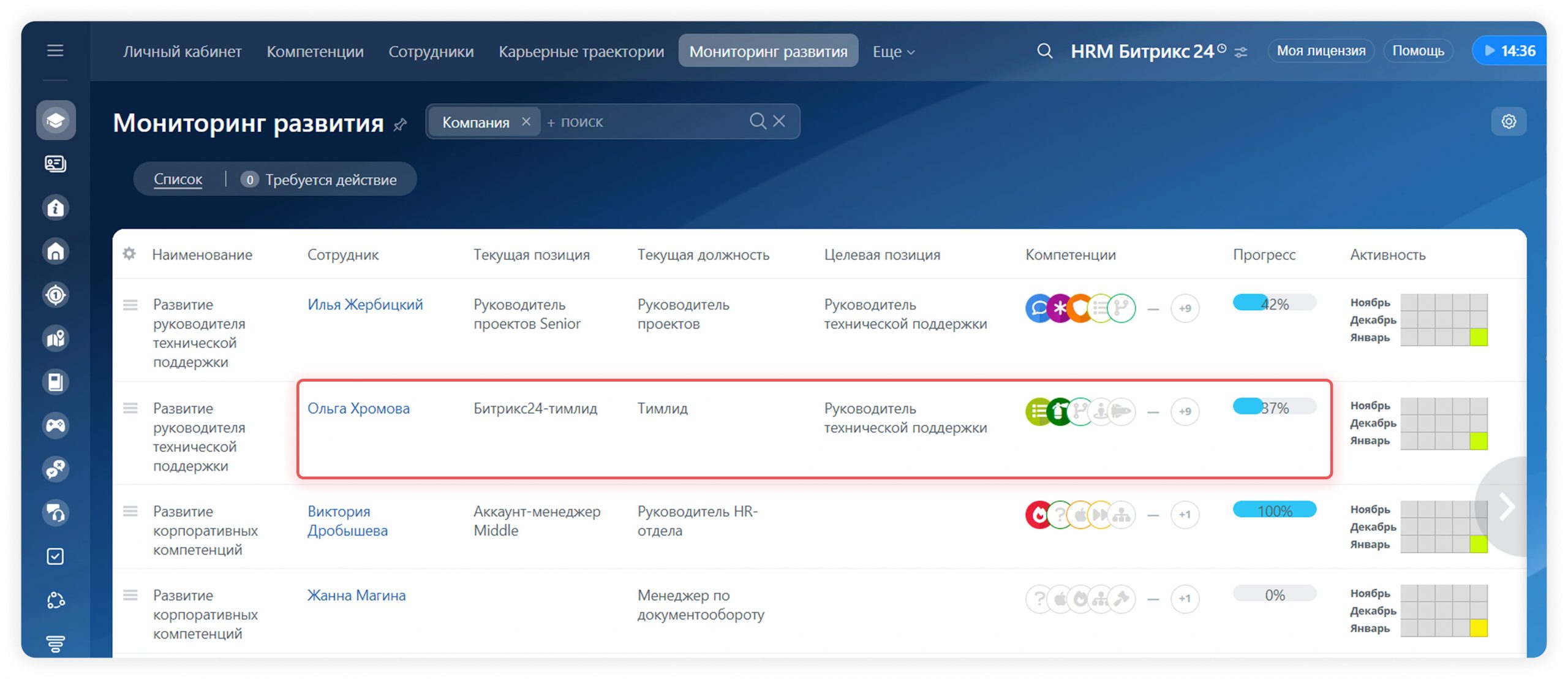Open the Еще dropdown menu
This screenshot has width=1568, height=679.
(x=892, y=51)
